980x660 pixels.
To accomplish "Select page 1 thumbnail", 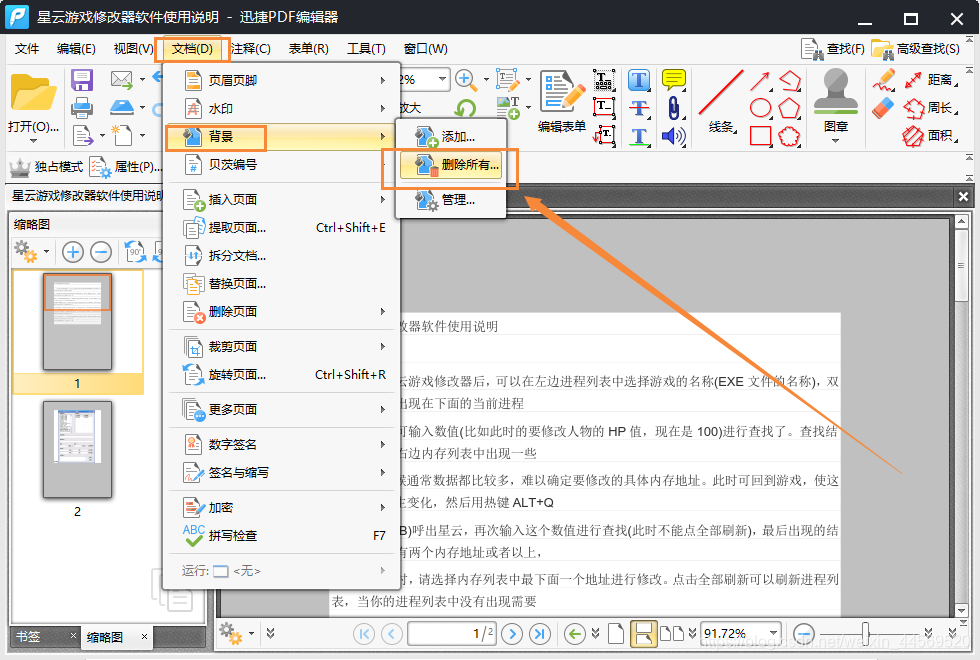I will click(78, 321).
